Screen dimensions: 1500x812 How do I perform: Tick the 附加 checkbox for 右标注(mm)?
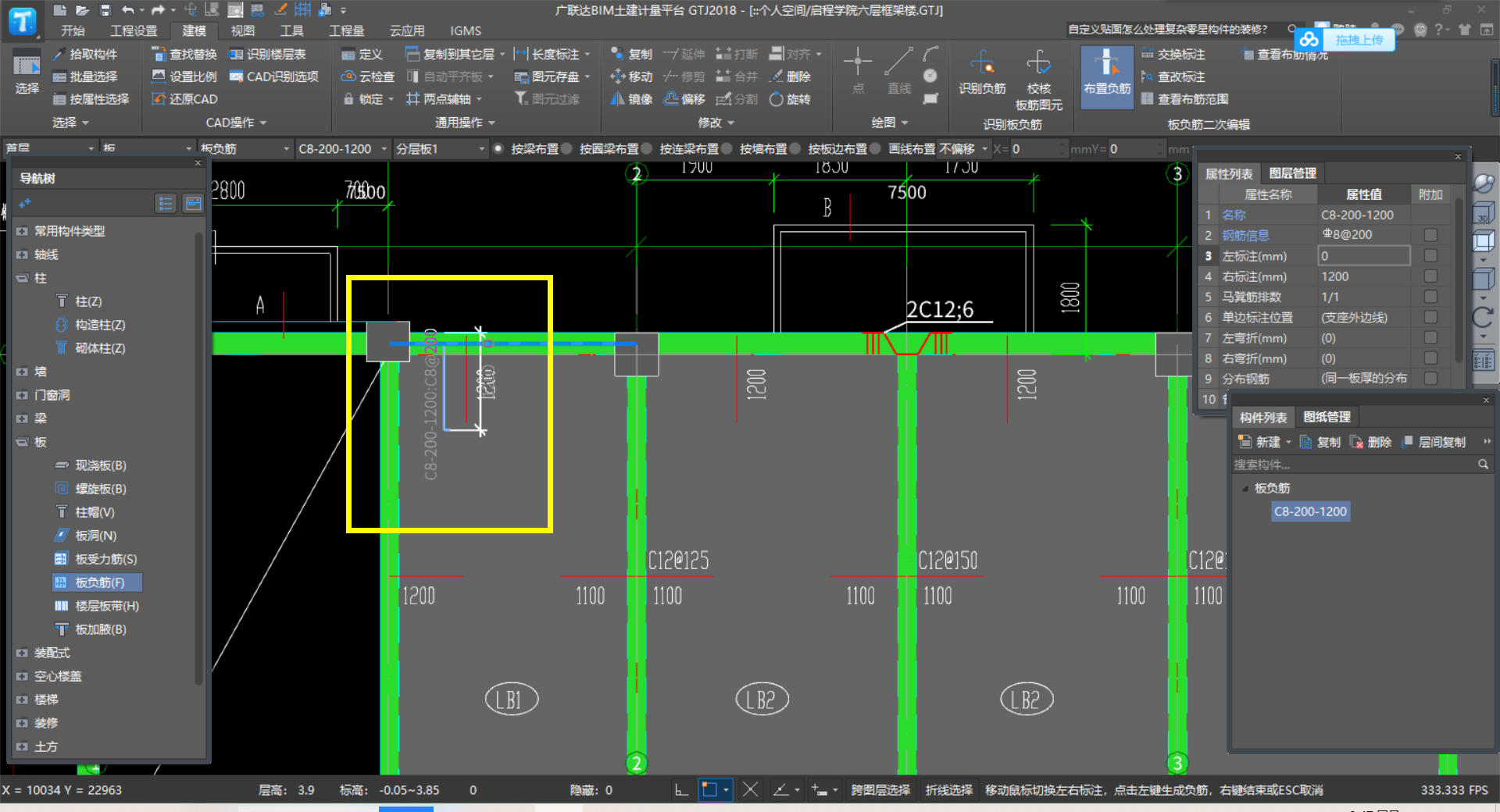tap(1430, 276)
